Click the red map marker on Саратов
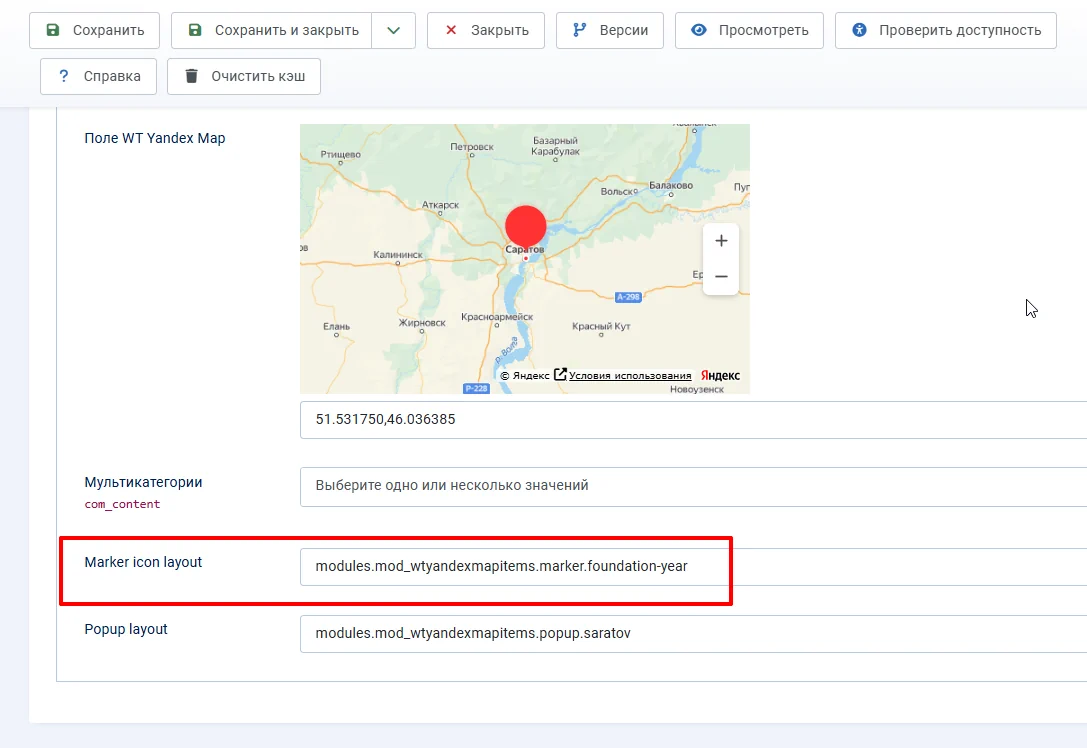Screen dimensions: 1087x748 [525, 226]
